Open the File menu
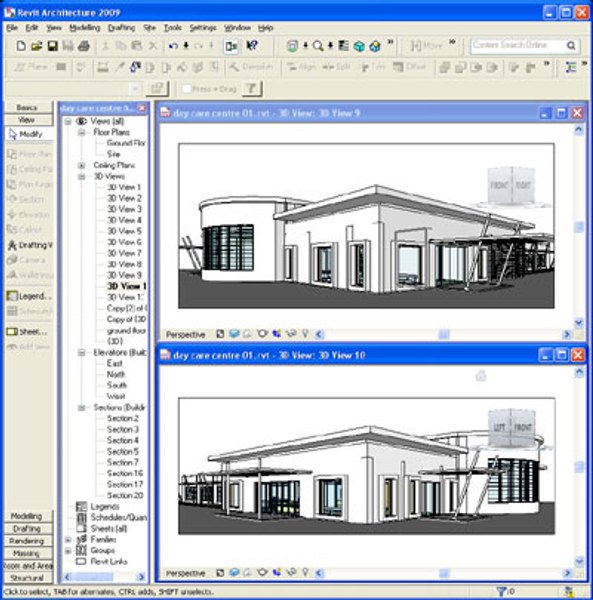The width and height of the screenshot is (593, 600). [12, 28]
